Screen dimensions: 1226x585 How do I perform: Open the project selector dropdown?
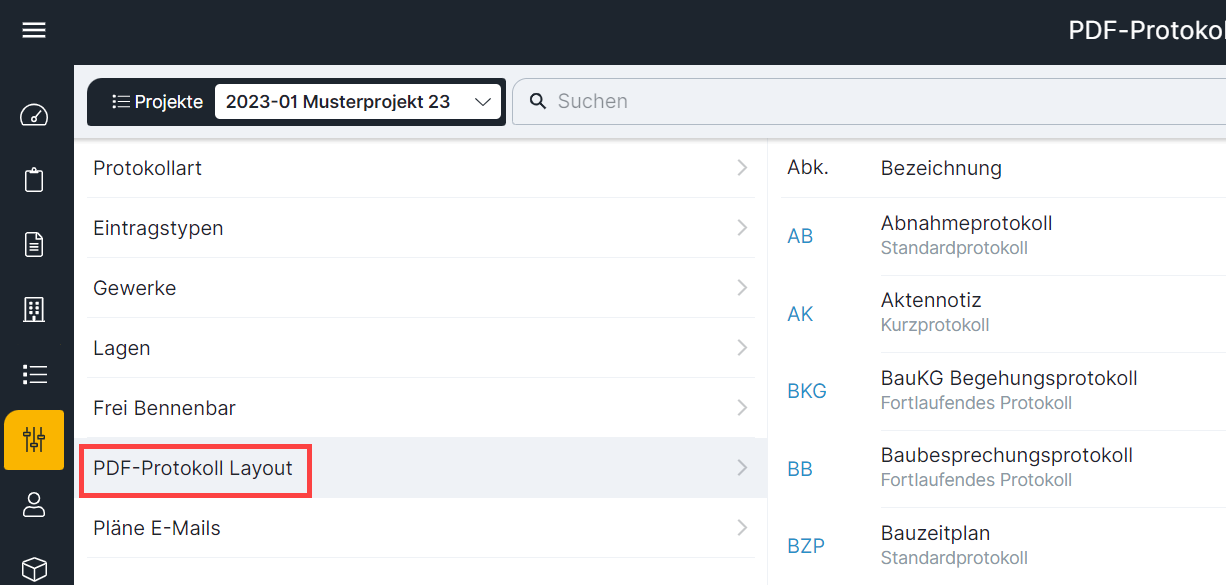pos(358,102)
